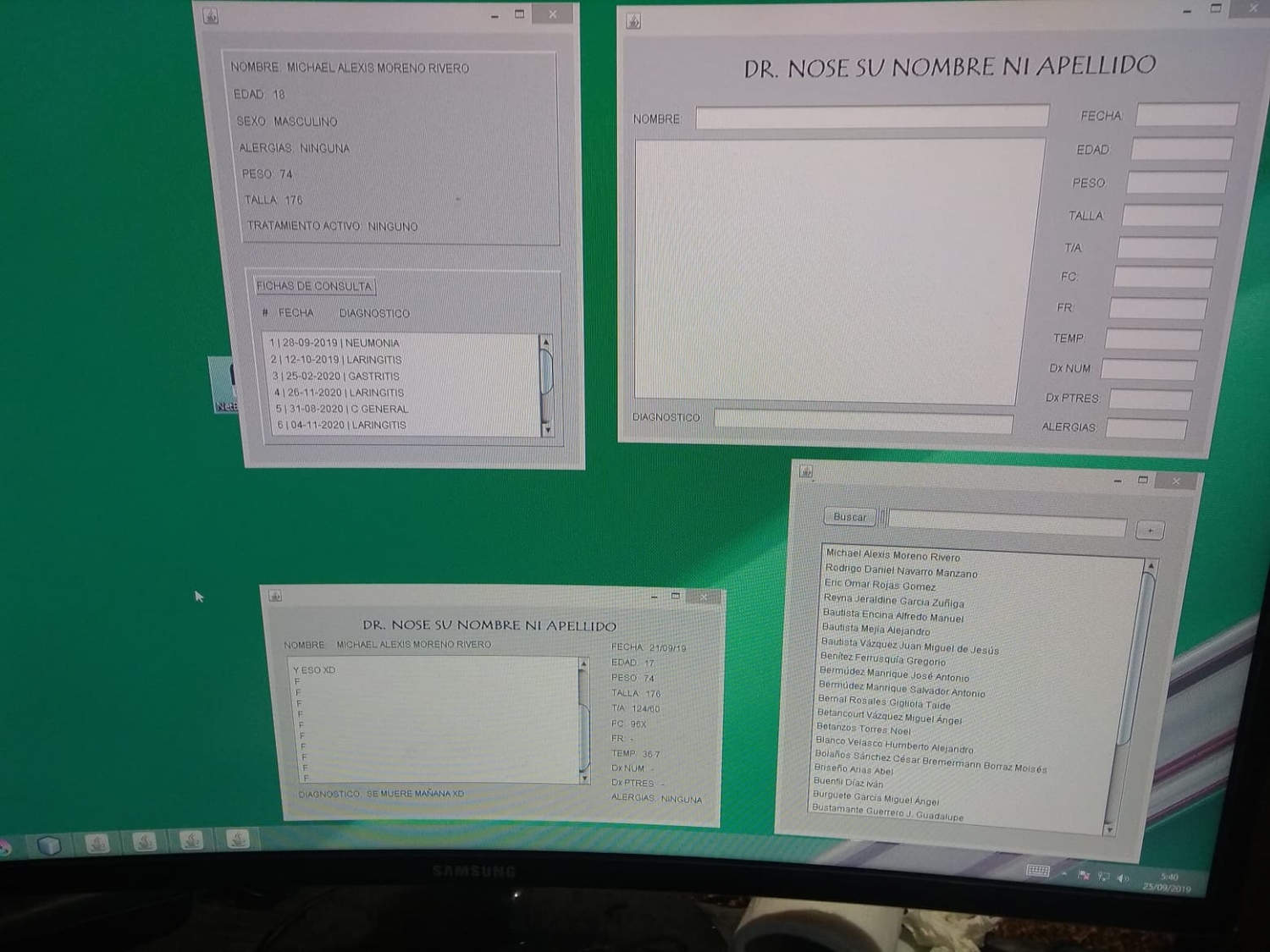Click the FECHA input field
Screen dimensions: 1270x952
(x=1186, y=114)
